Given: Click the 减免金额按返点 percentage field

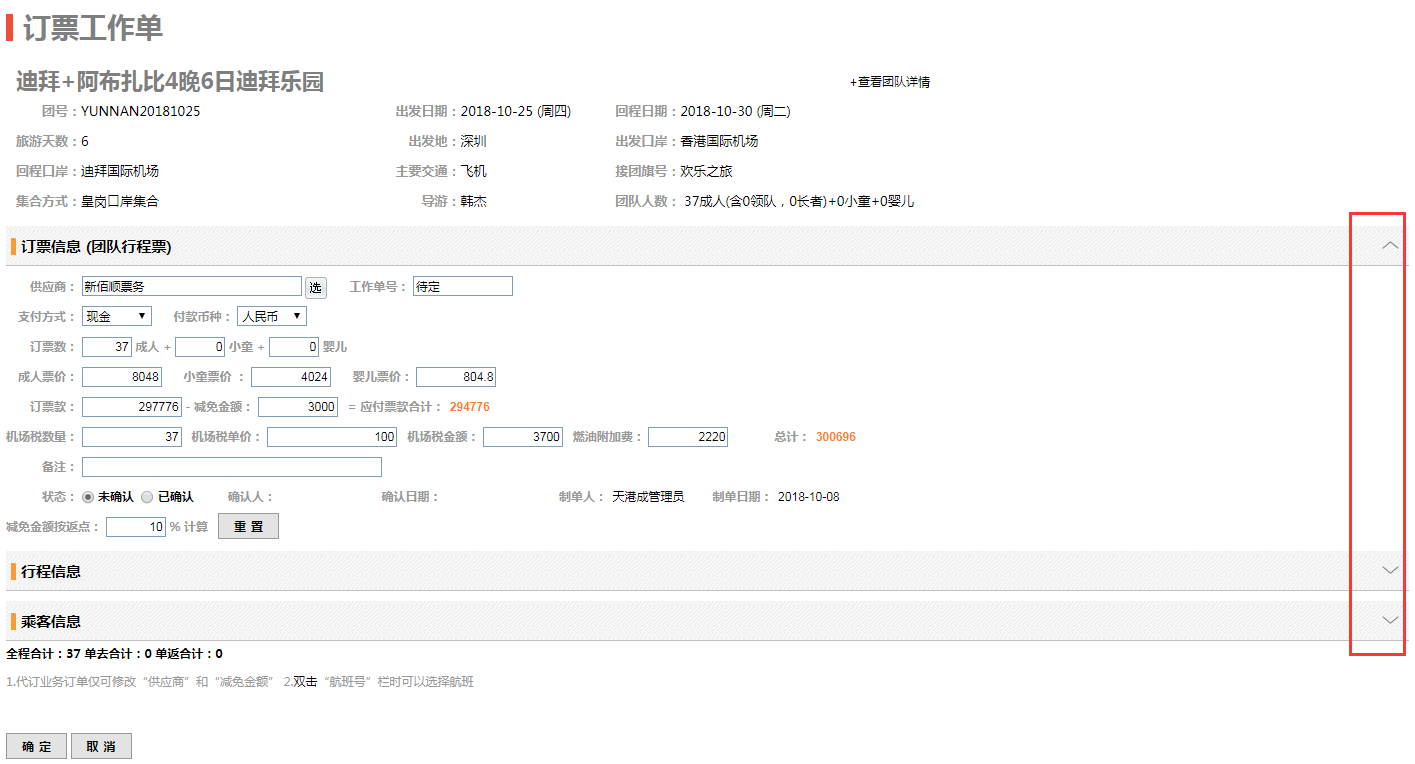Looking at the screenshot, I should [x=136, y=527].
